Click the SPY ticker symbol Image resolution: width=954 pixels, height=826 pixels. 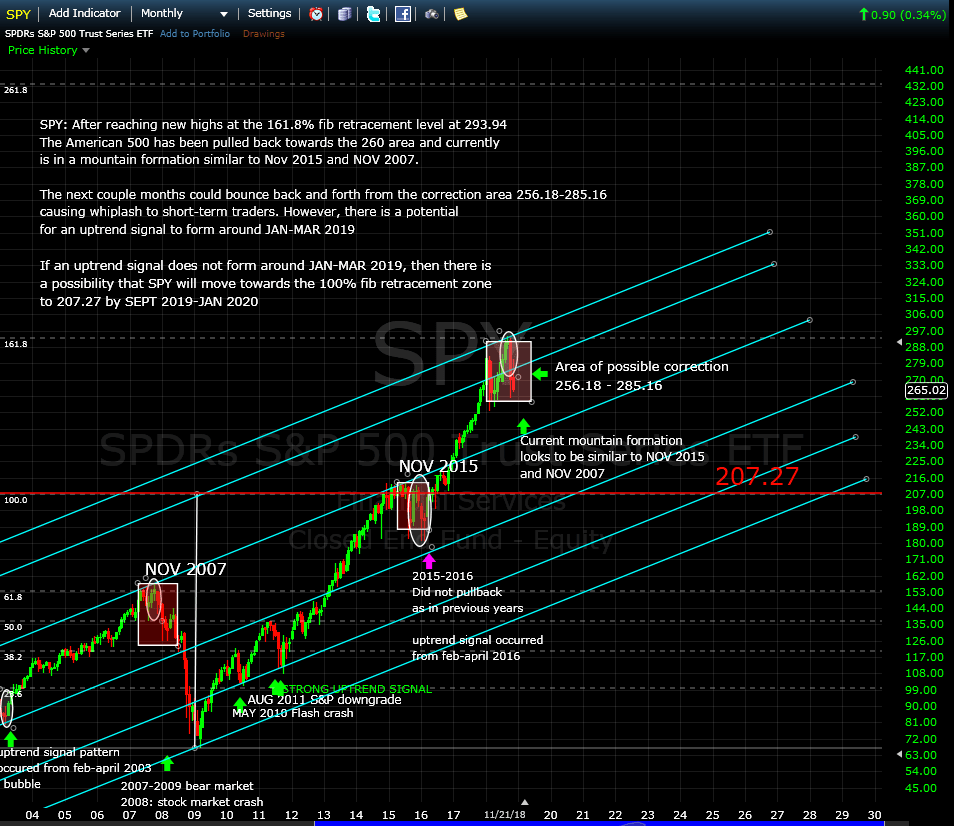[18, 14]
